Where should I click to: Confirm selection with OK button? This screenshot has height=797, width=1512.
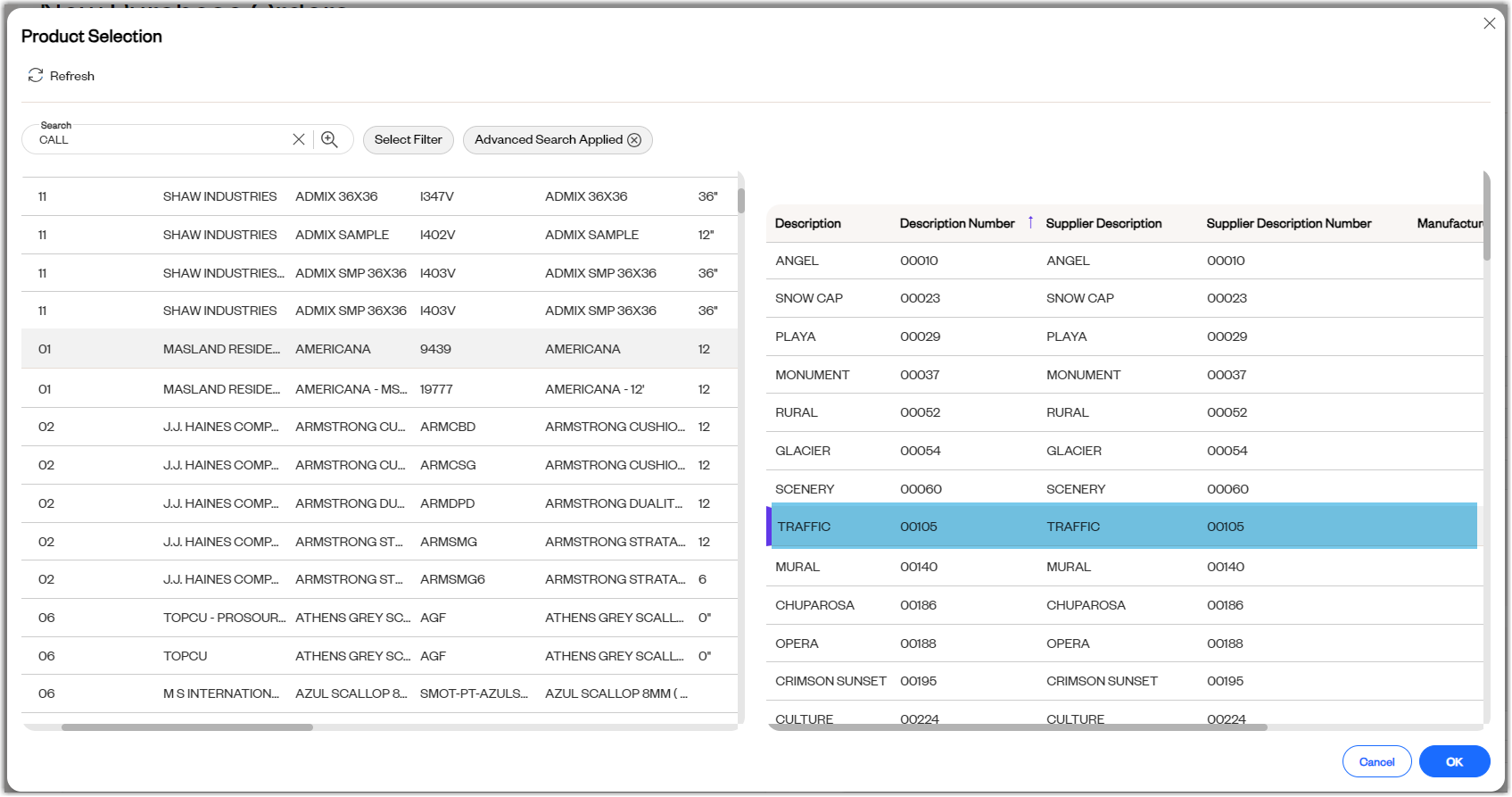(x=1454, y=761)
